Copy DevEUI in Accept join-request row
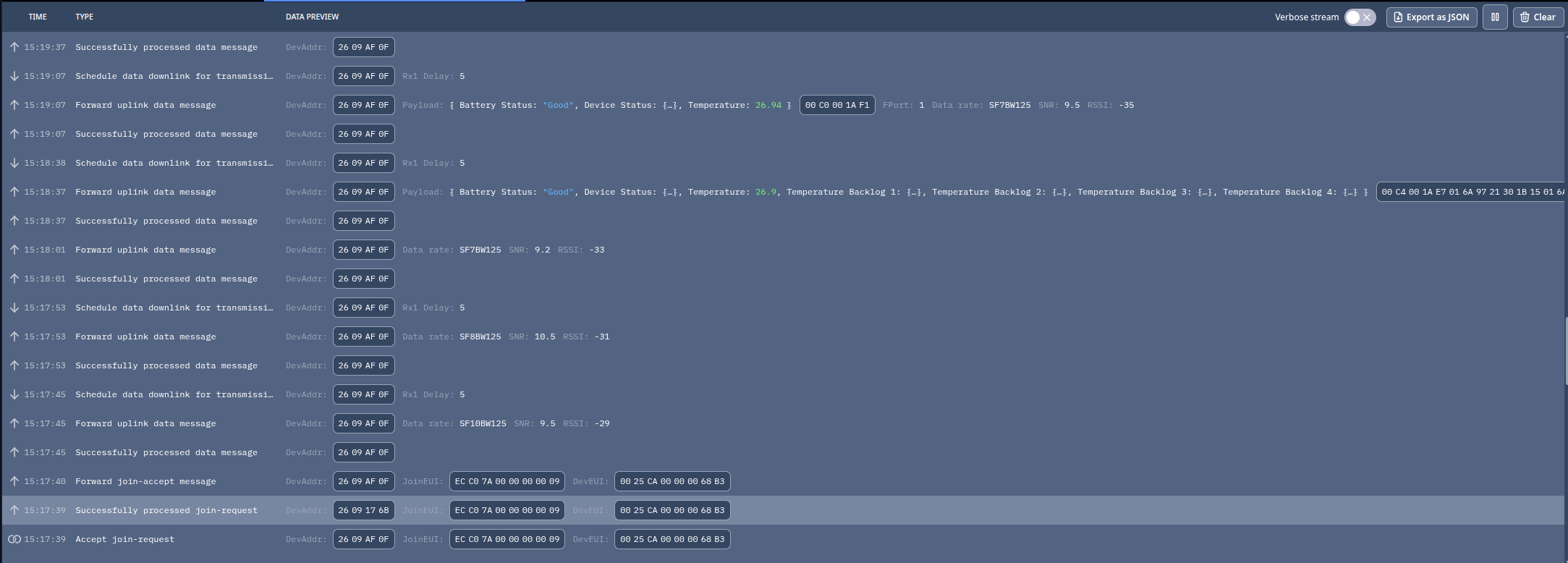Viewport: 1568px width, 563px height. pyautogui.click(x=672, y=539)
